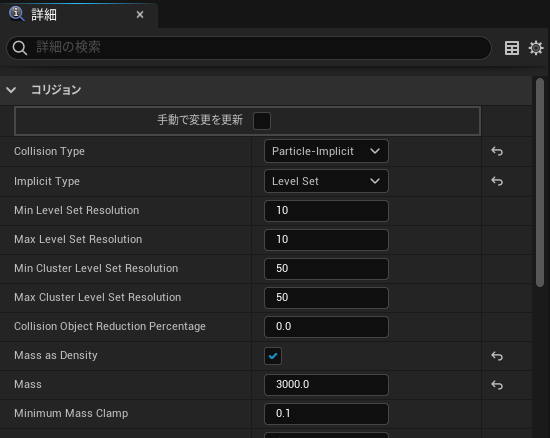Click the 詳細 panel info icon
This screenshot has width=550, height=438.
(x=16, y=14)
